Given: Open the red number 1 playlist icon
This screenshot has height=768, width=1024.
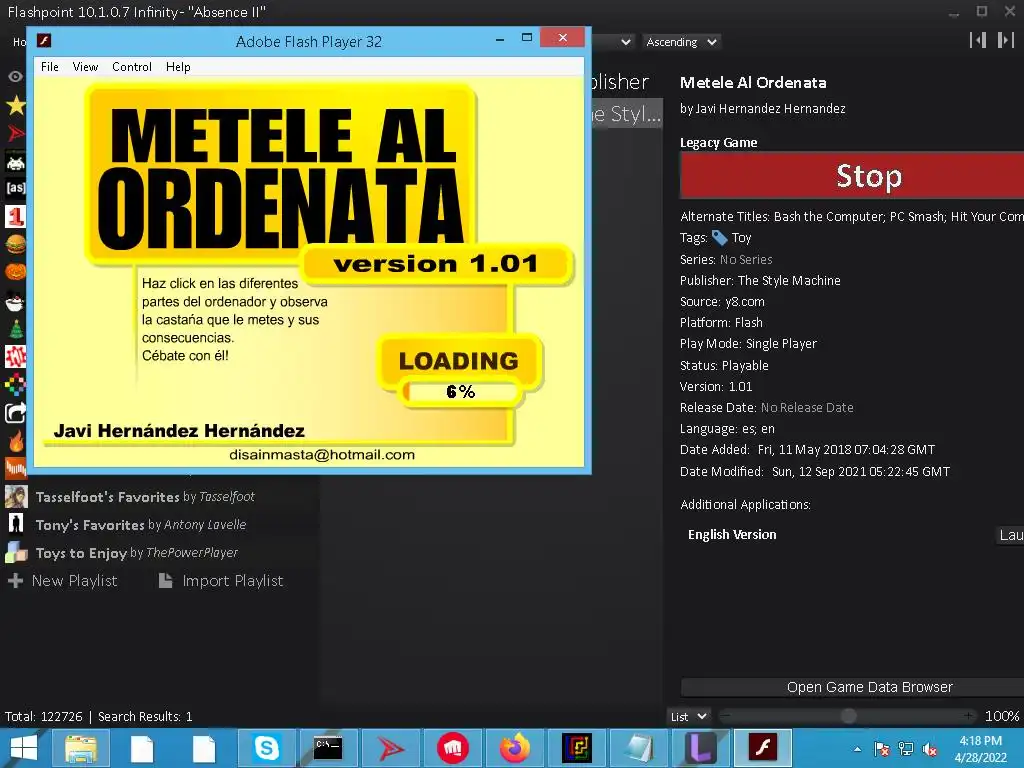Looking at the screenshot, I should point(16,216).
